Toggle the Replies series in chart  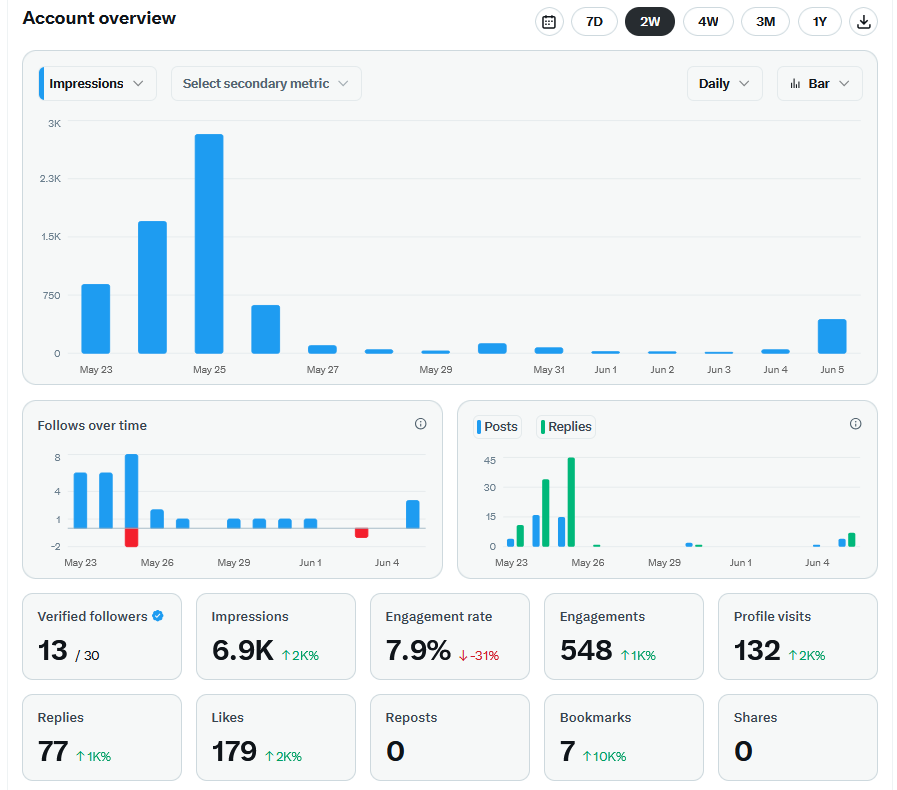click(566, 427)
